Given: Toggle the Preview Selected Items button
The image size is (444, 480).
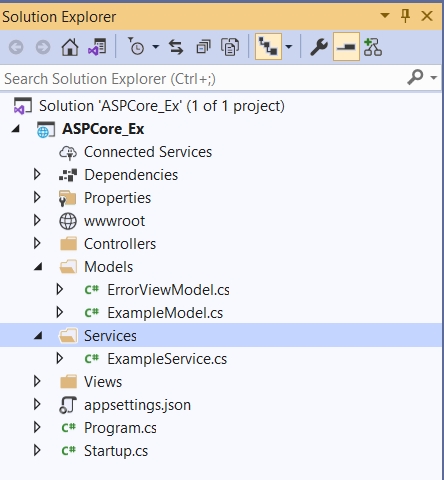Looking at the screenshot, I should coord(346,47).
